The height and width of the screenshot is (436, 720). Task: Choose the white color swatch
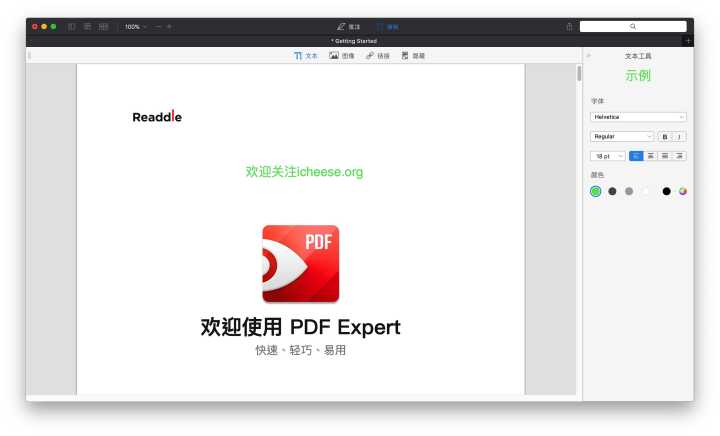647,191
